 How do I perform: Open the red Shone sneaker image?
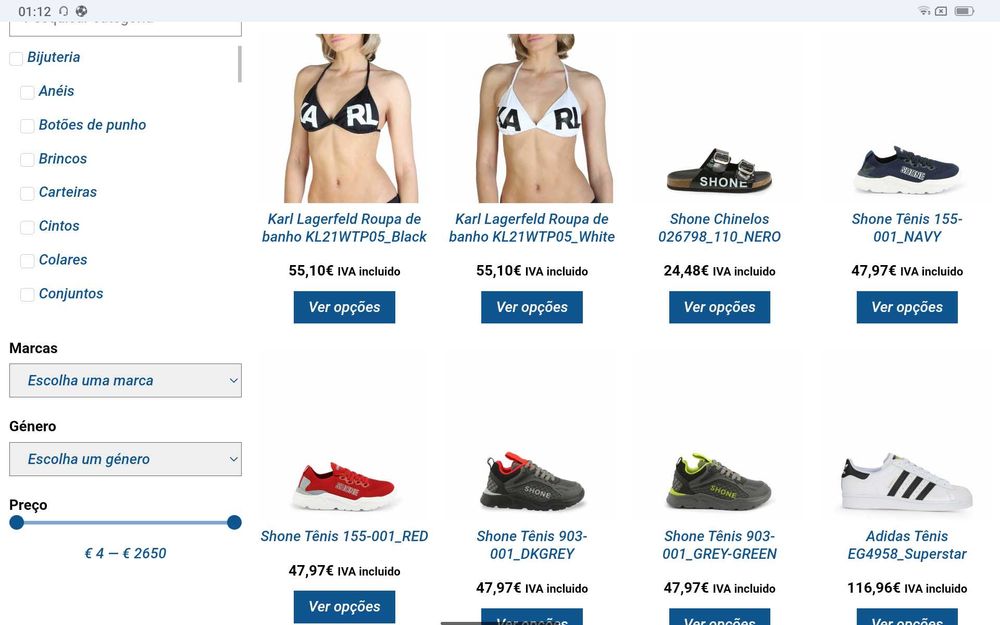(344, 487)
